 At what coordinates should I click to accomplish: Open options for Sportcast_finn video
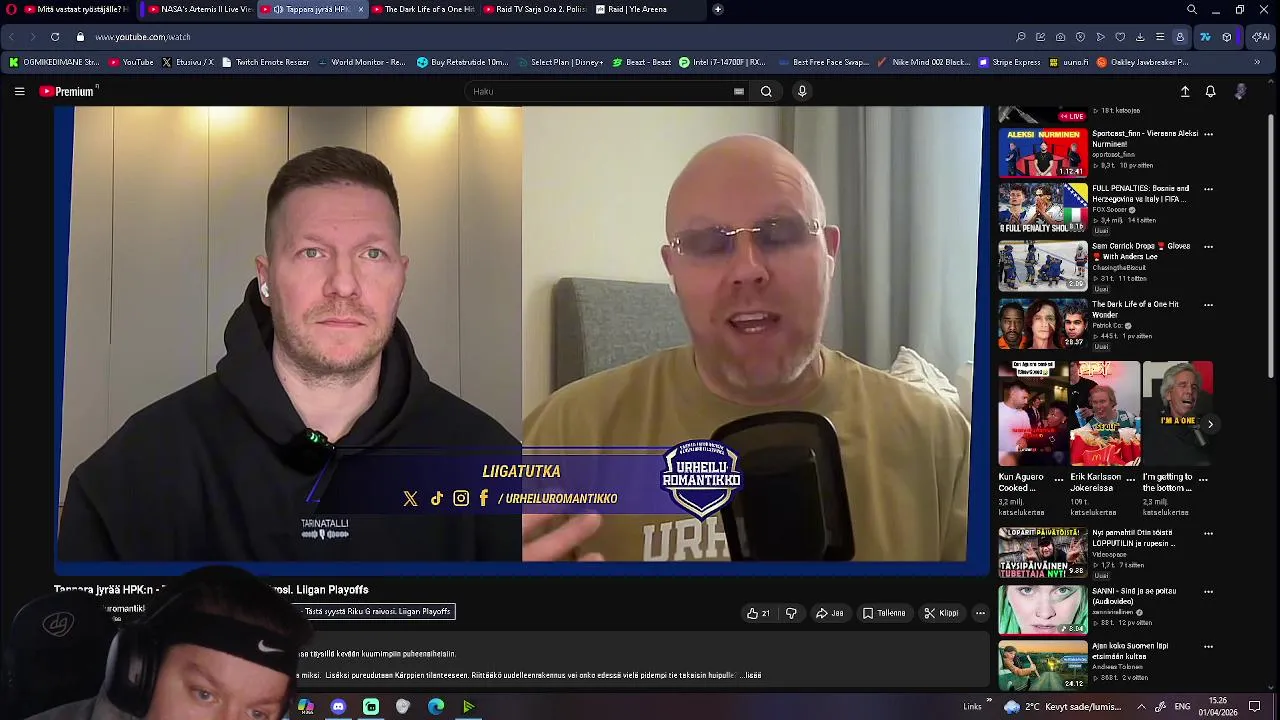pos(1208,134)
